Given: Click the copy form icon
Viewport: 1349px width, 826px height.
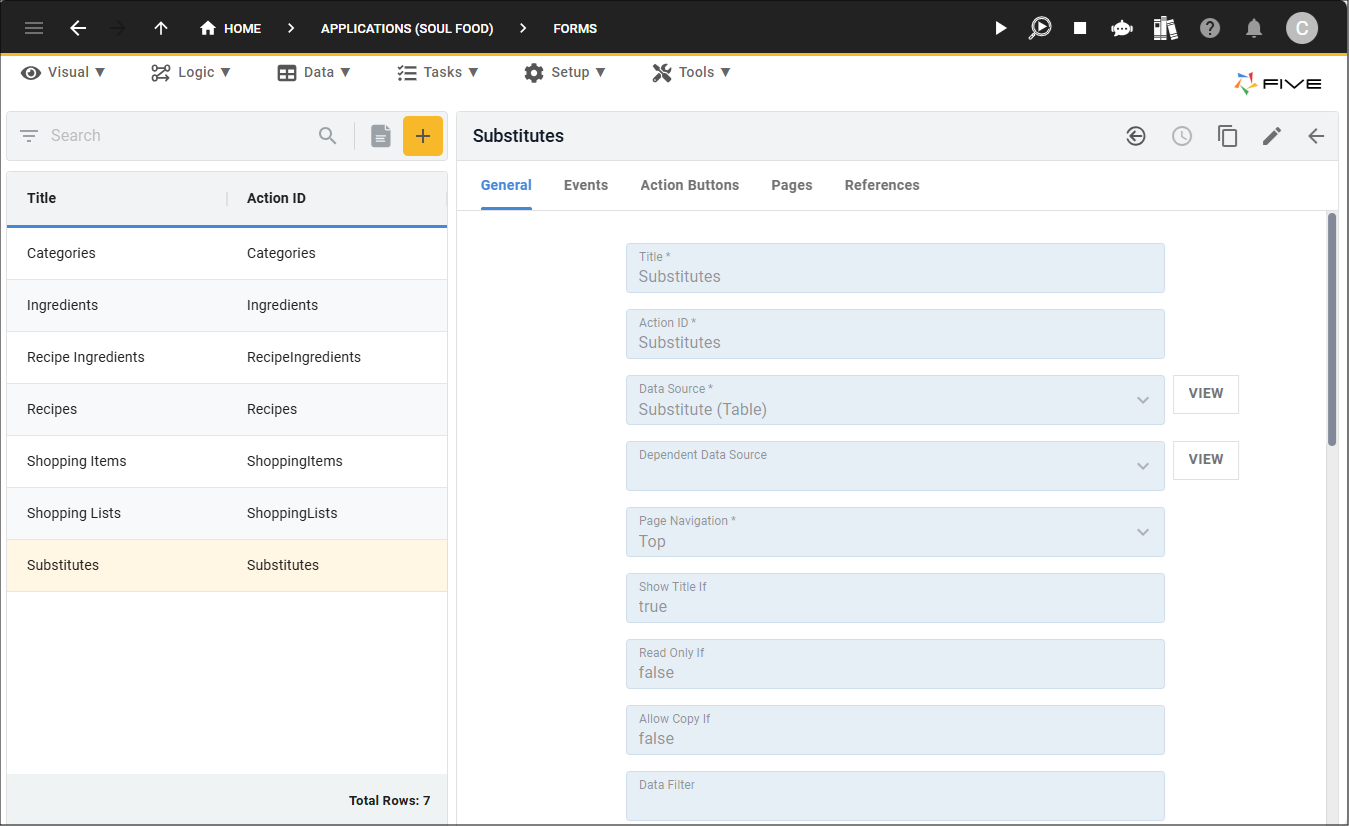Looking at the screenshot, I should [x=1227, y=136].
